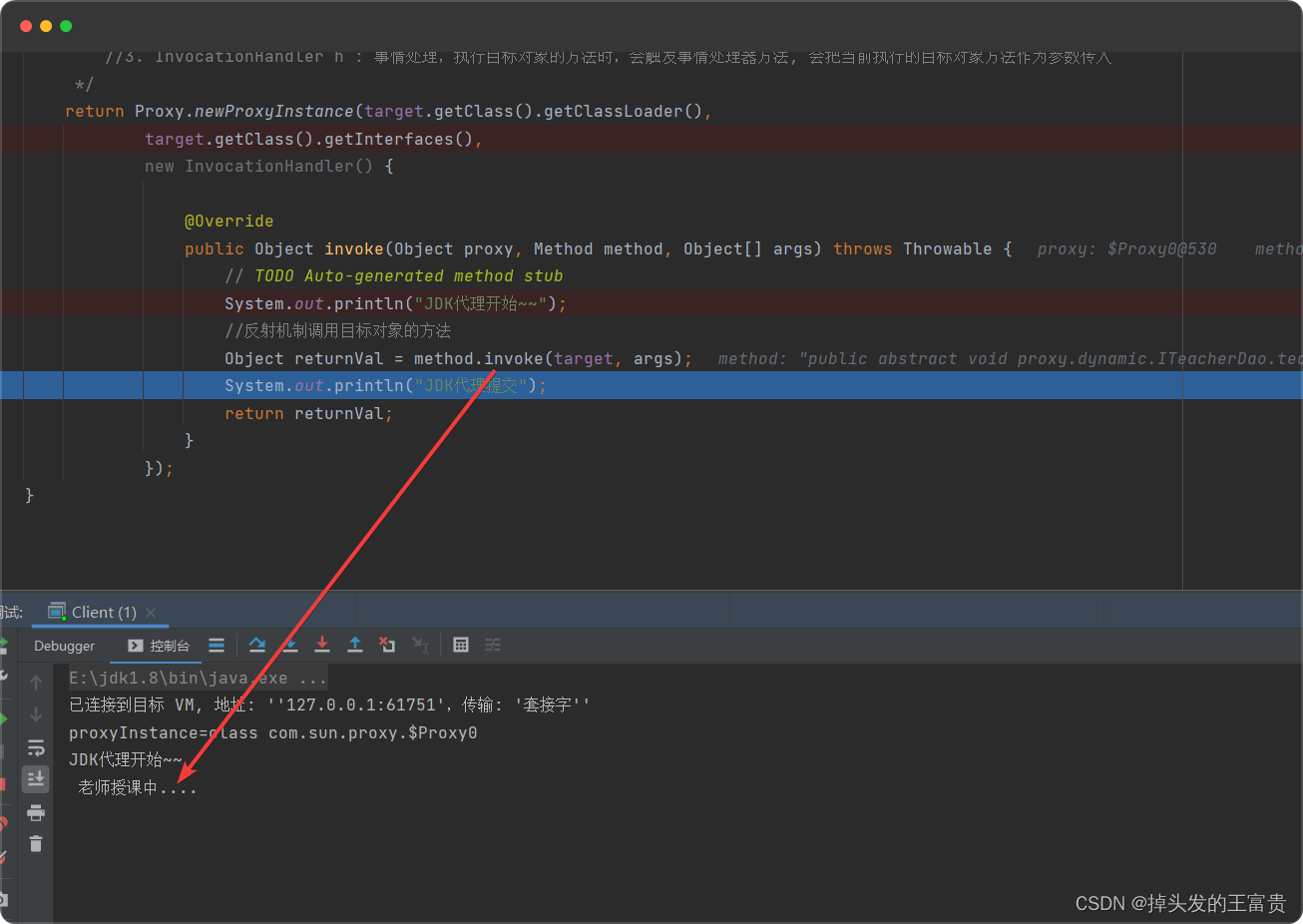Click the @Override annotation

pyautogui.click(x=228, y=222)
